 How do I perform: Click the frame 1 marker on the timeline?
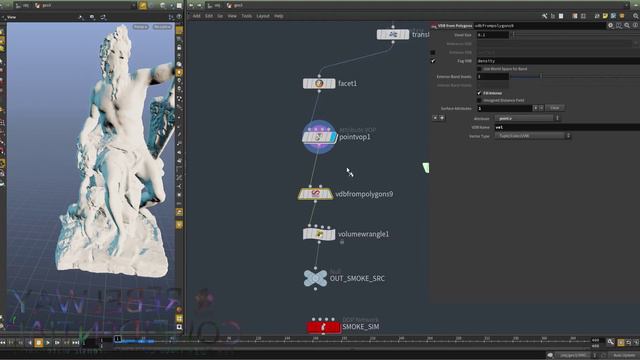click(x=118, y=339)
